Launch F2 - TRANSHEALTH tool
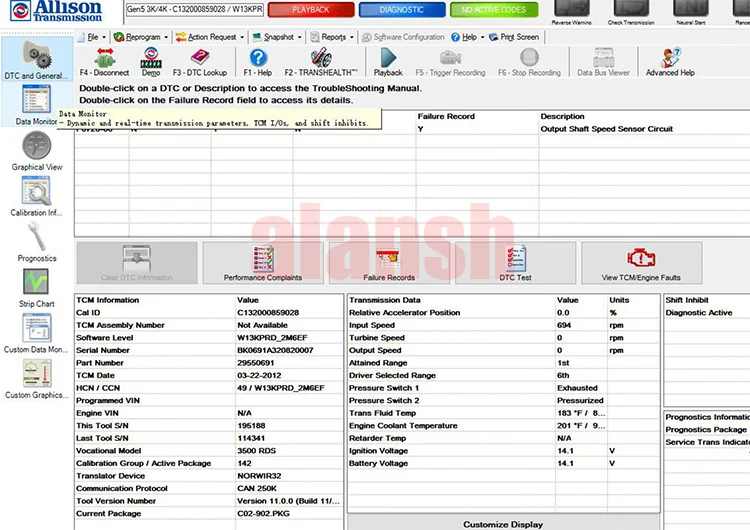Viewport: 750px width, 530px height. coord(320,62)
